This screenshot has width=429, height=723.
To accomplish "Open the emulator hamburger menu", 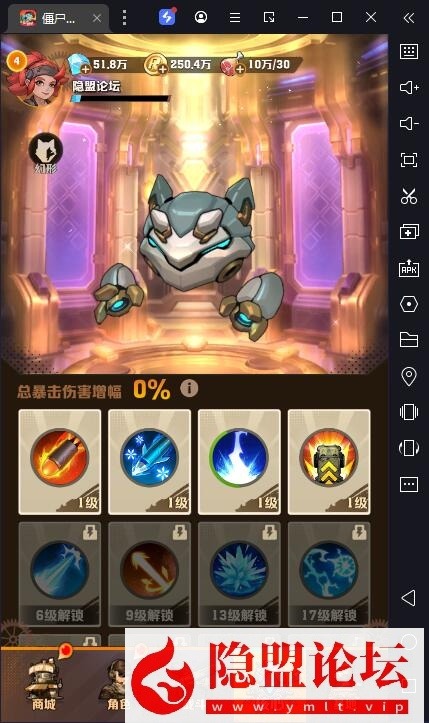I will (235, 18).
